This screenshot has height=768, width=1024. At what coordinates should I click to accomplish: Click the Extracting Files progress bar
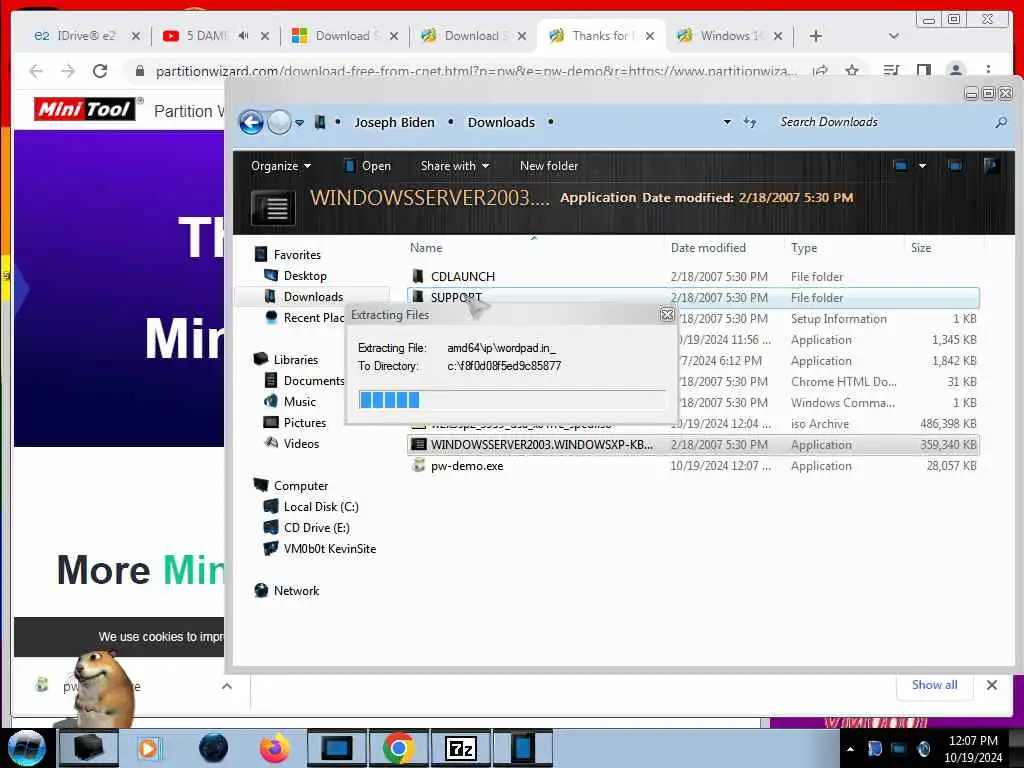coord(512,400)
